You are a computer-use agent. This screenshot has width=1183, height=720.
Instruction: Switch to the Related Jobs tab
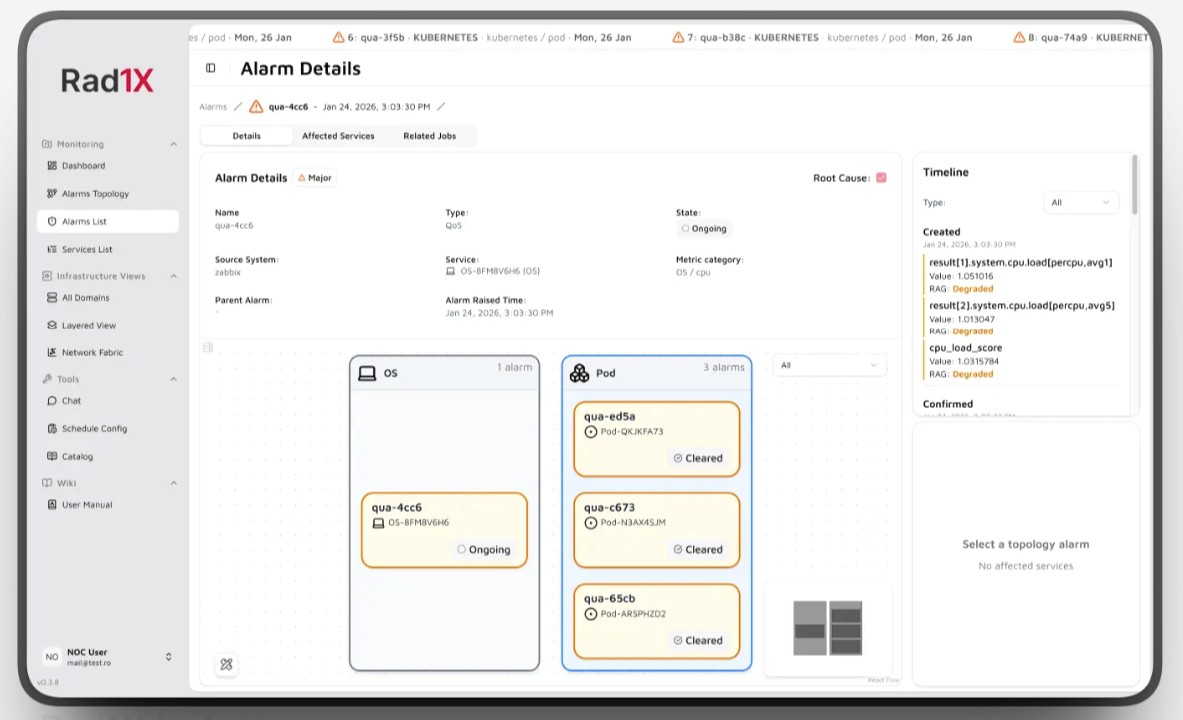(429, 136)
